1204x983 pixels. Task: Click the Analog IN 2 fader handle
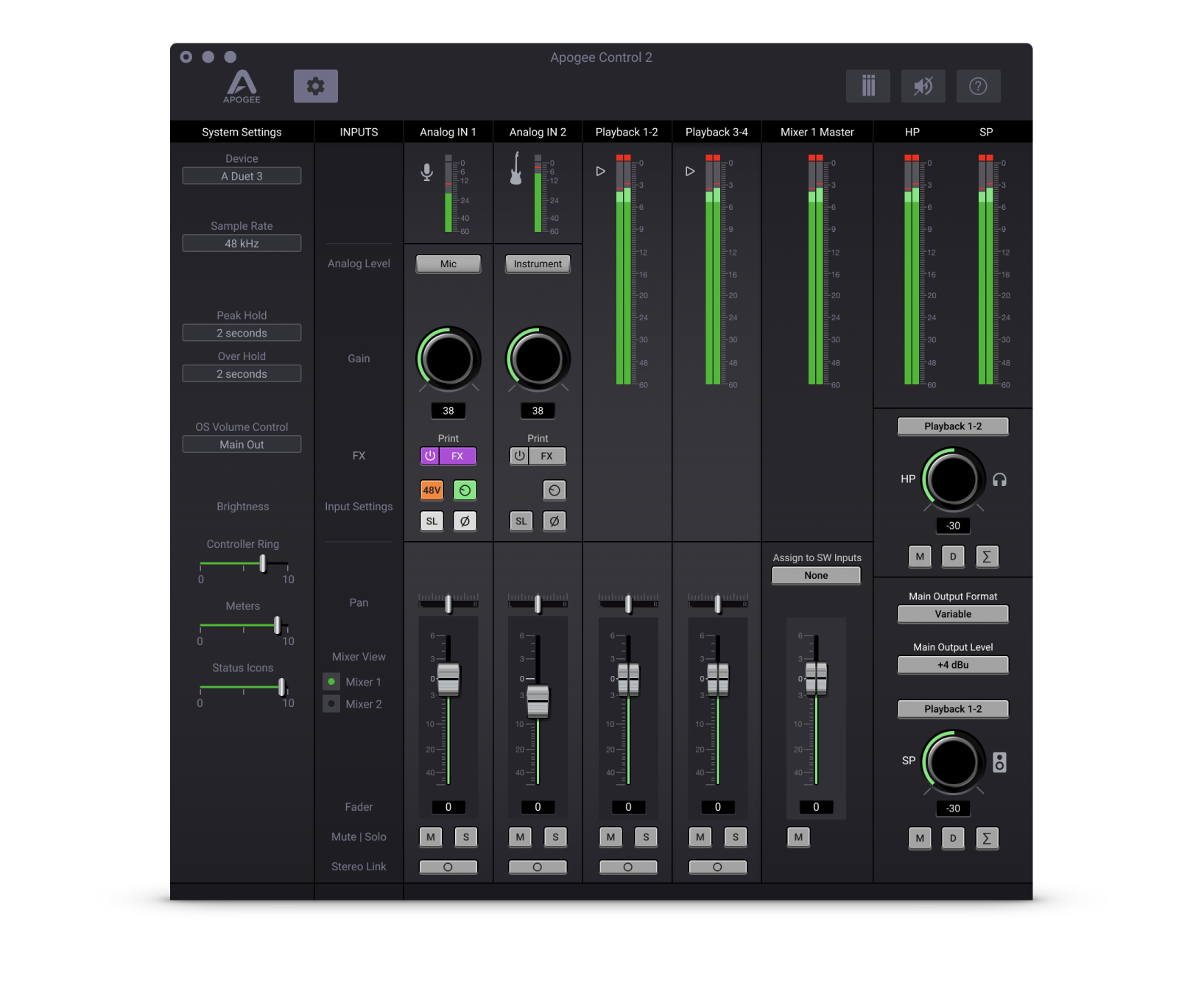pos(538,700)
